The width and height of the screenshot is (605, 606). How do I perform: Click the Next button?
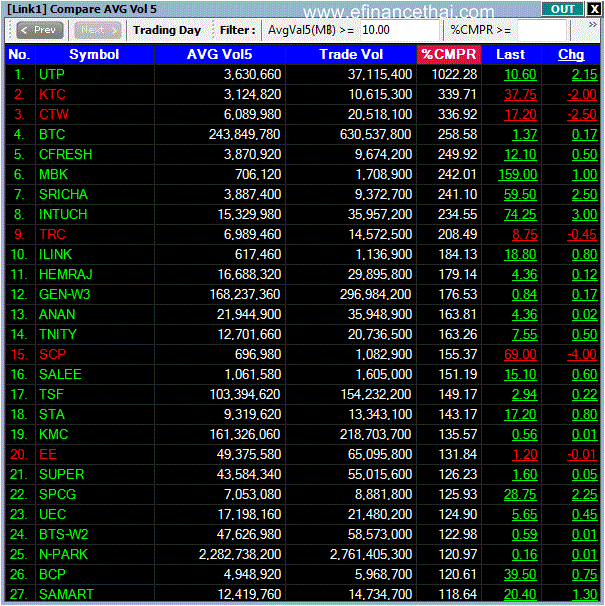click(x=97, y=30)
